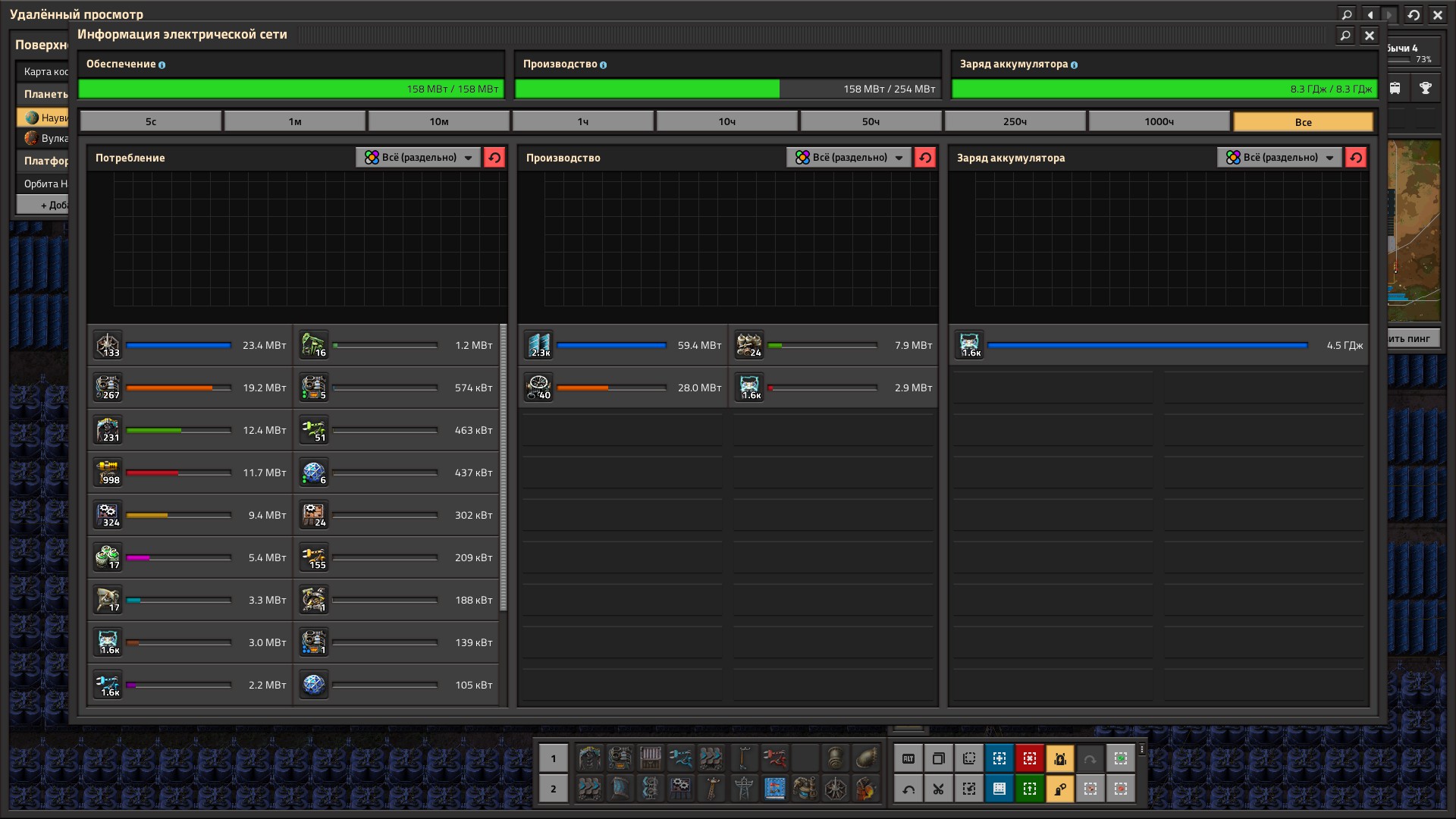The width and height of the screenshot is (1456, 819).
Task: Open the shortcut bar three-dot options
Action: point(1142,749)
